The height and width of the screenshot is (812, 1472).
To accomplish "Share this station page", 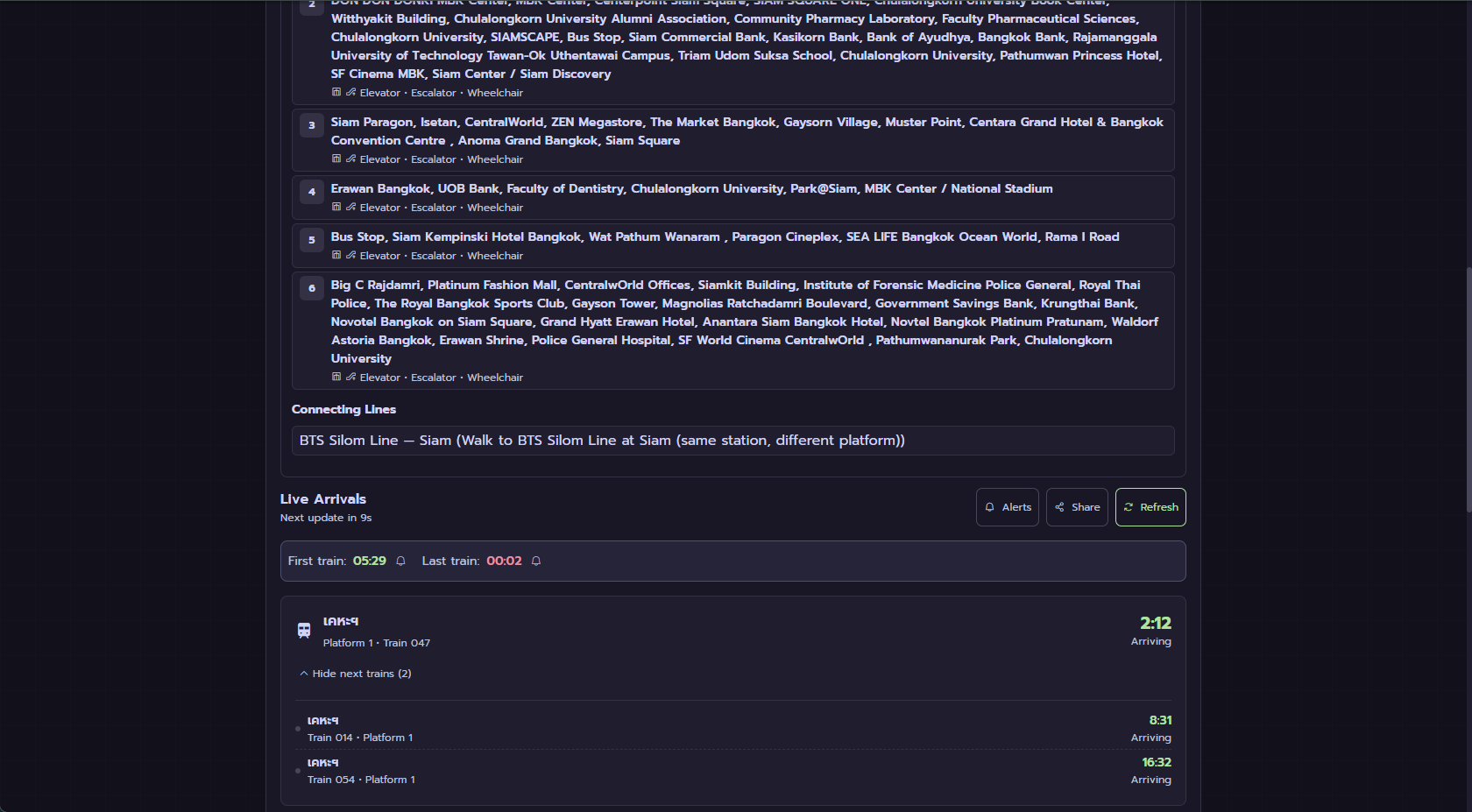I will tap(1077, 507).
